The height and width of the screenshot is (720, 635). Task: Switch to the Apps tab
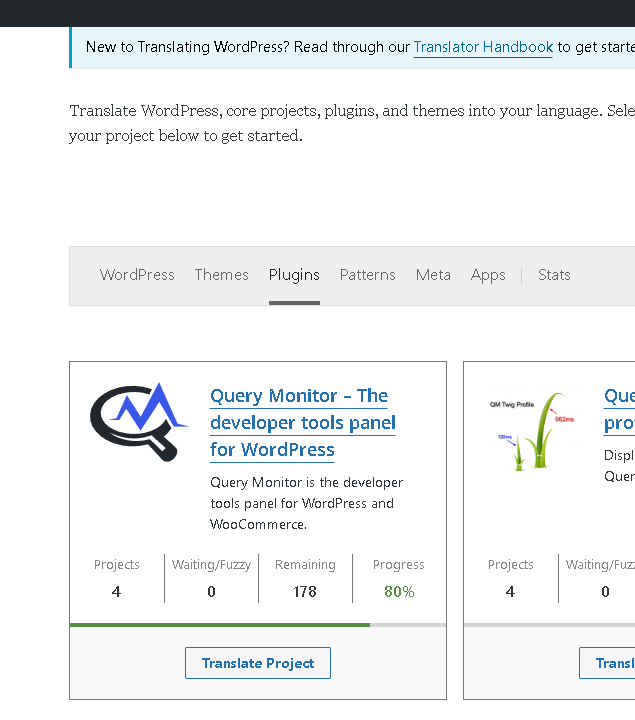click(x=488, y=275)
